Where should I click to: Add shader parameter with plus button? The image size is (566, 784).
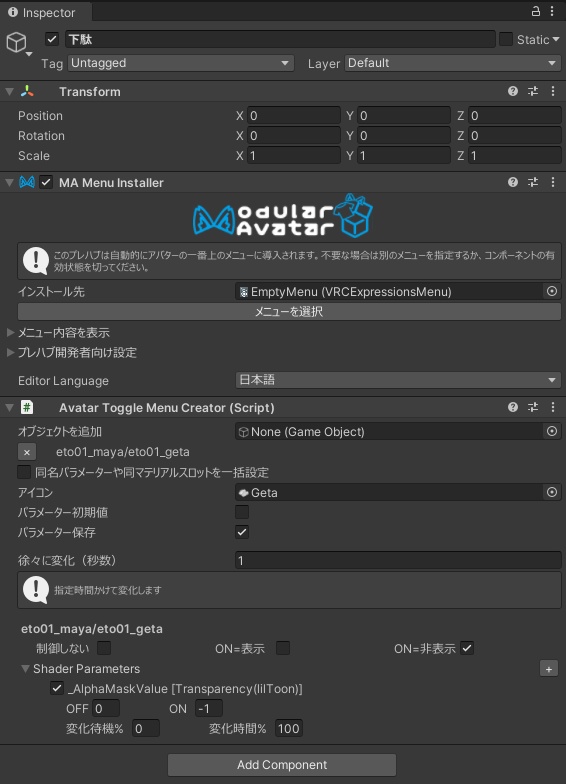click(549, 669)
